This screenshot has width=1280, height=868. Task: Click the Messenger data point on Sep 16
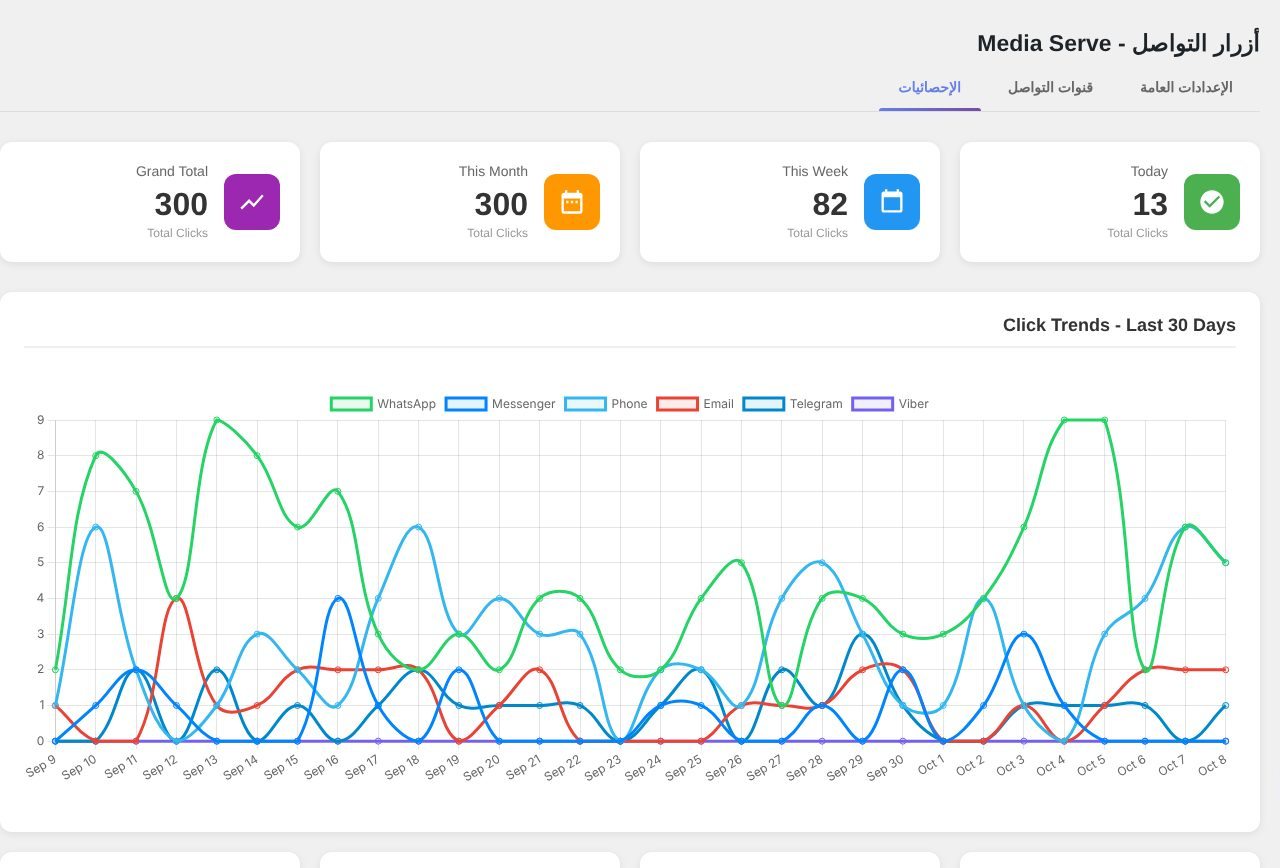pyautogui.click(x=338, y=598)
